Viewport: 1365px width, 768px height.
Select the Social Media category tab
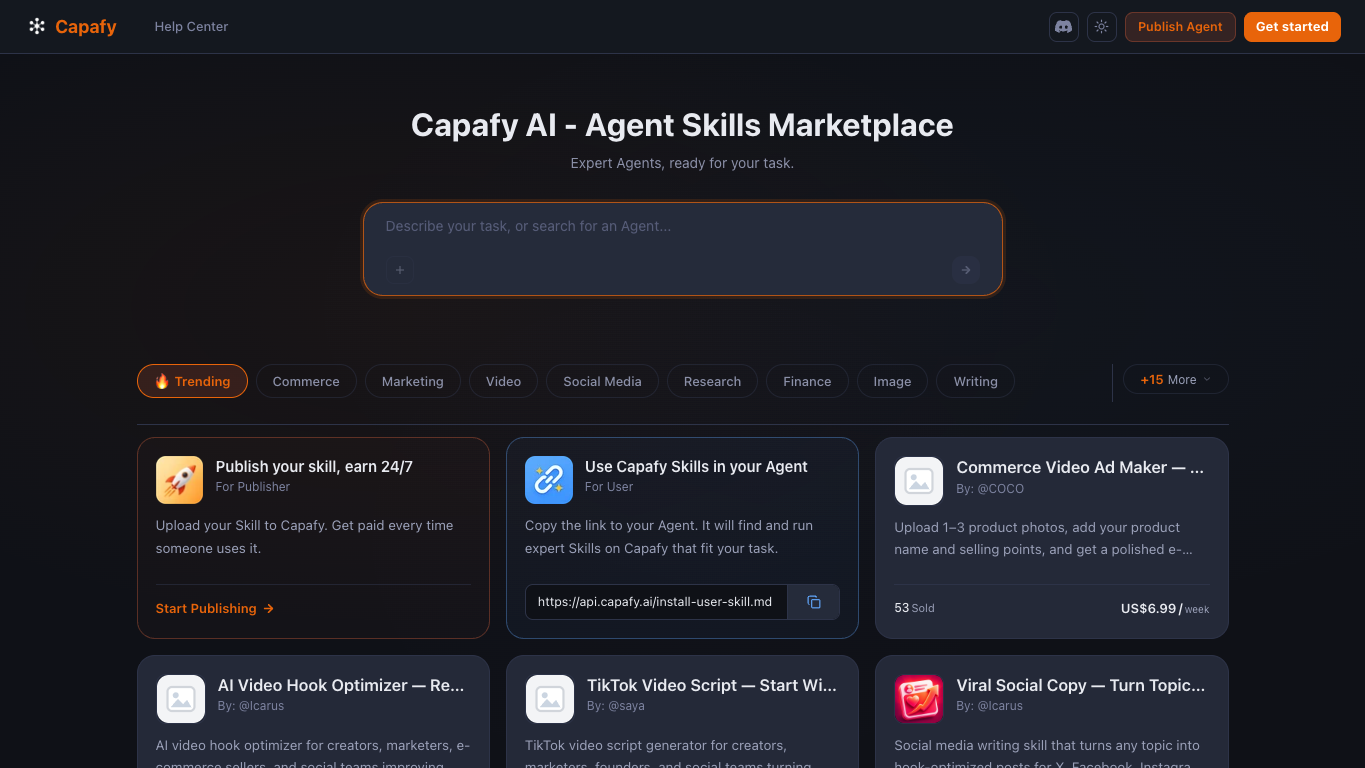pos(602,381)
